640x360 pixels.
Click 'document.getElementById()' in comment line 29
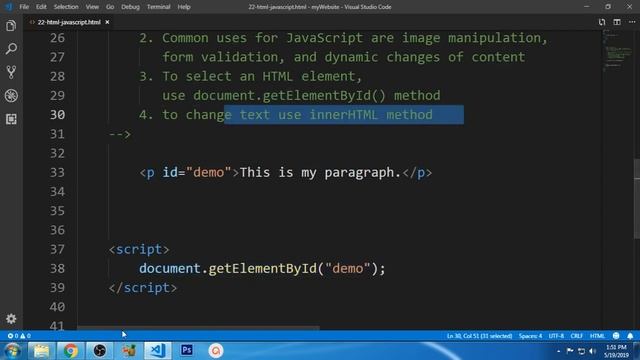(x=289, y=96)
